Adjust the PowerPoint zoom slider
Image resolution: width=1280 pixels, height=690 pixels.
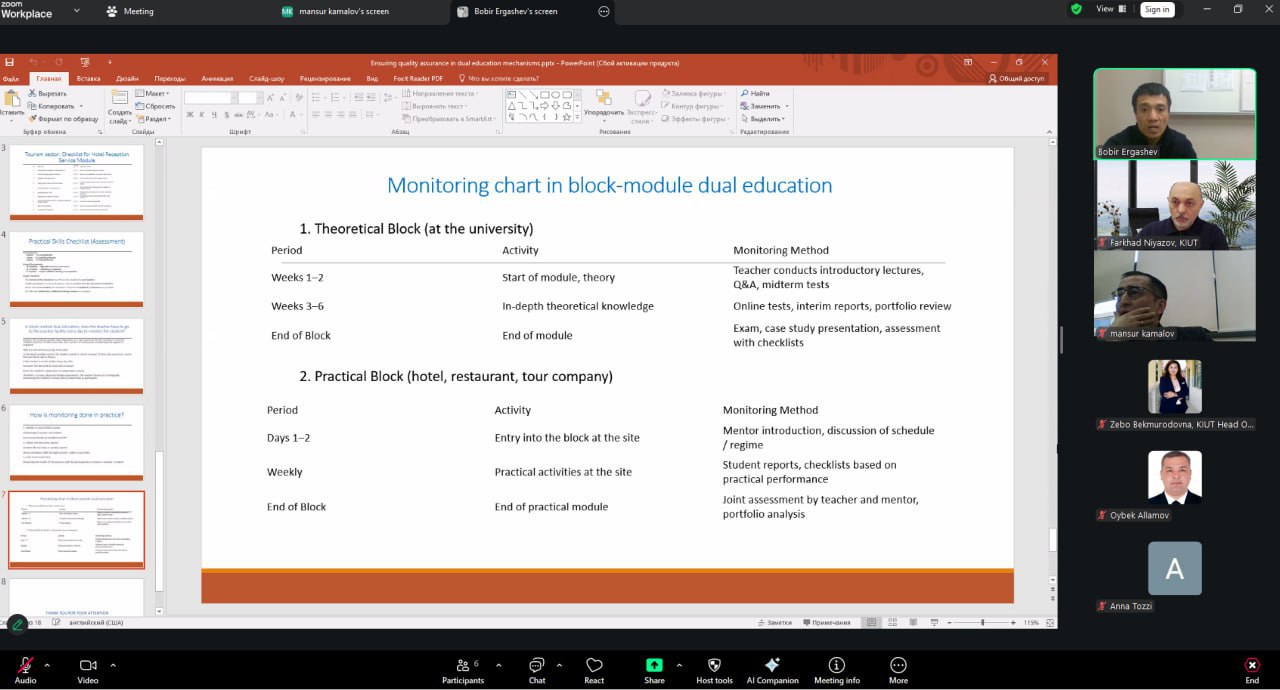point(983,622)
